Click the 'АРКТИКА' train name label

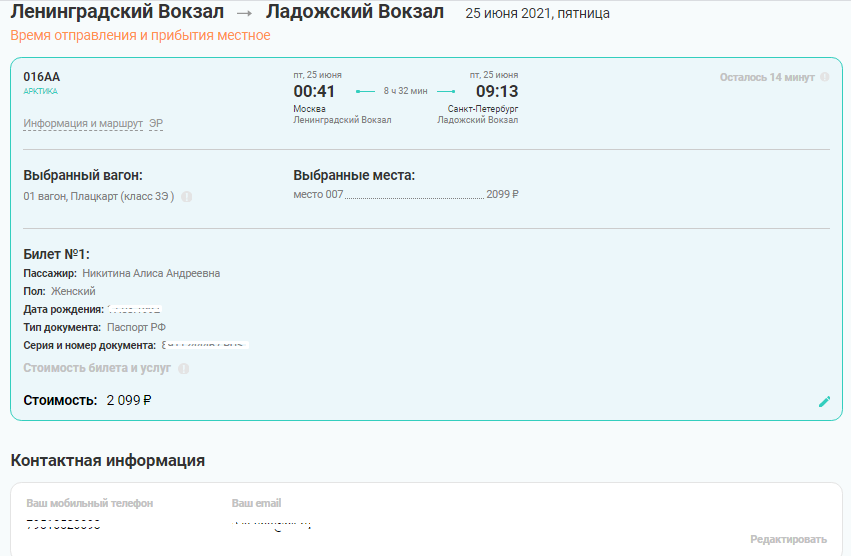40,91
